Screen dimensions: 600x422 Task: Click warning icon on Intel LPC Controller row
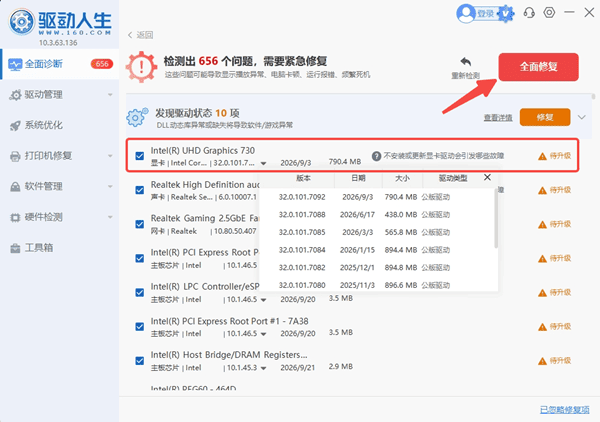click(x=542, y=293)
